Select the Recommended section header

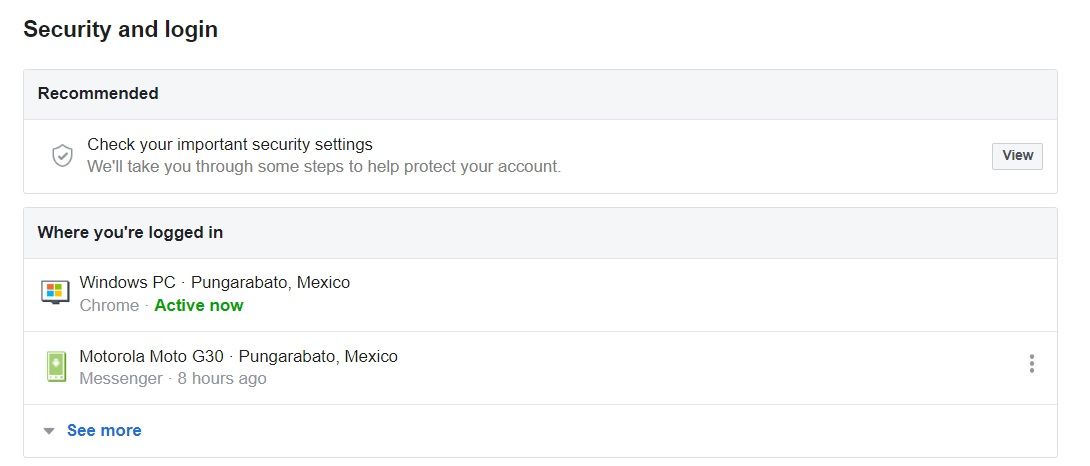98,93
